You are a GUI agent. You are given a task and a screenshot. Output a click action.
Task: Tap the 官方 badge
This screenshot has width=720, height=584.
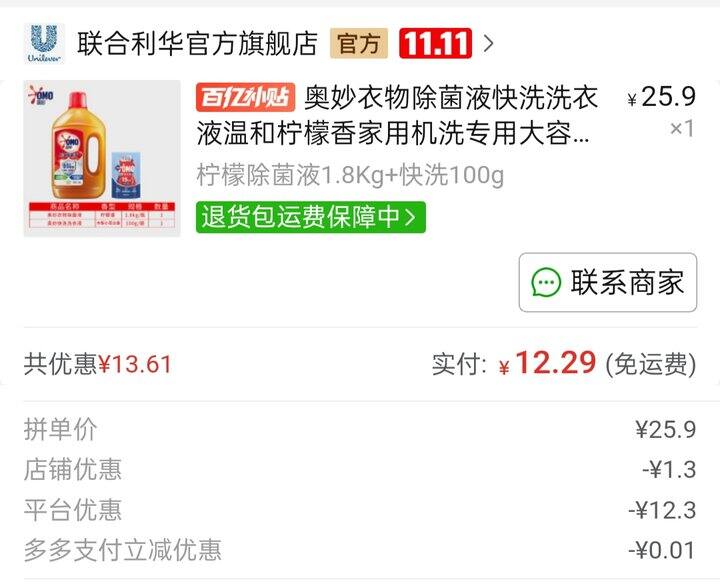359,44
